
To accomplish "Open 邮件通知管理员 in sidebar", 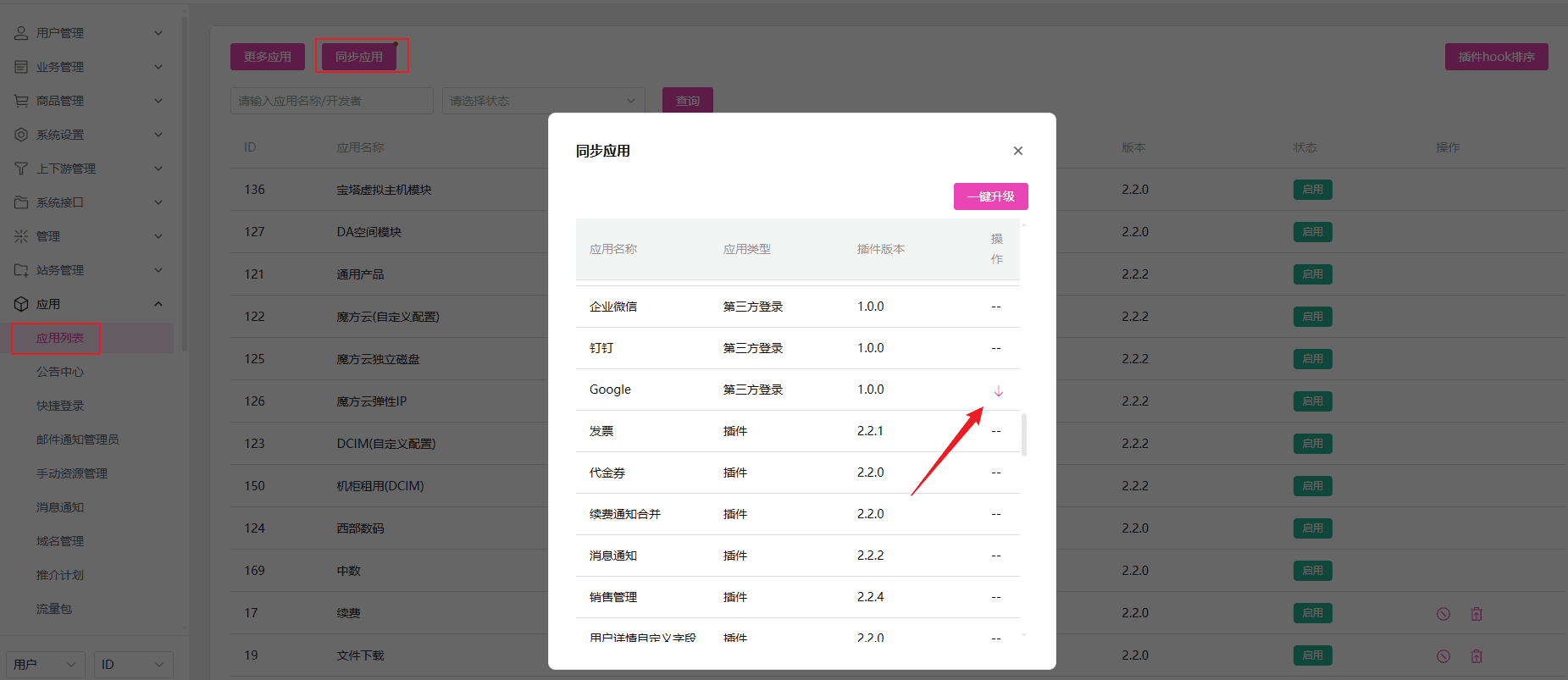I will tap(78, 440).
